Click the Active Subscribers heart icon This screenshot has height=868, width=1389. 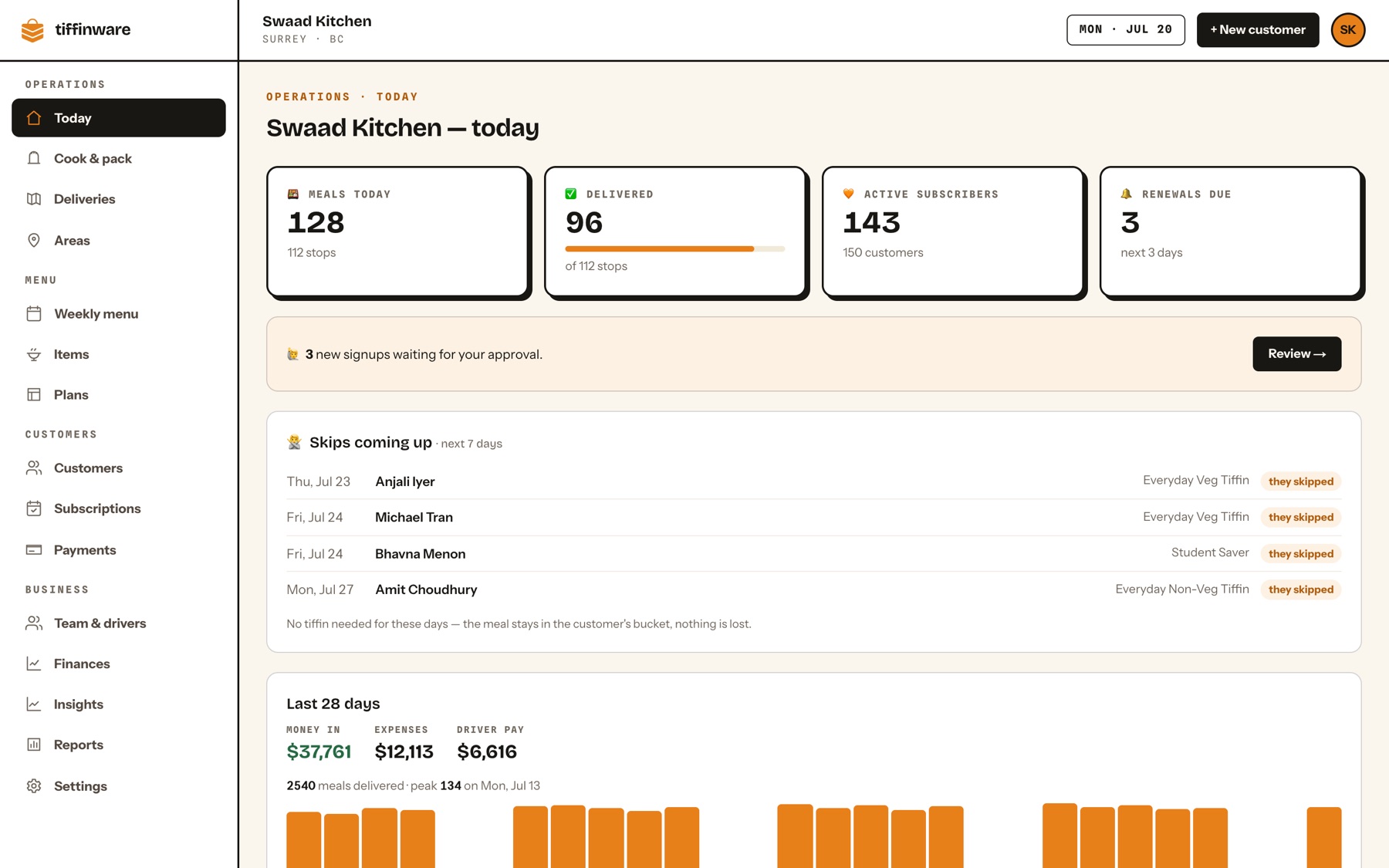click(x=849, y=194)
